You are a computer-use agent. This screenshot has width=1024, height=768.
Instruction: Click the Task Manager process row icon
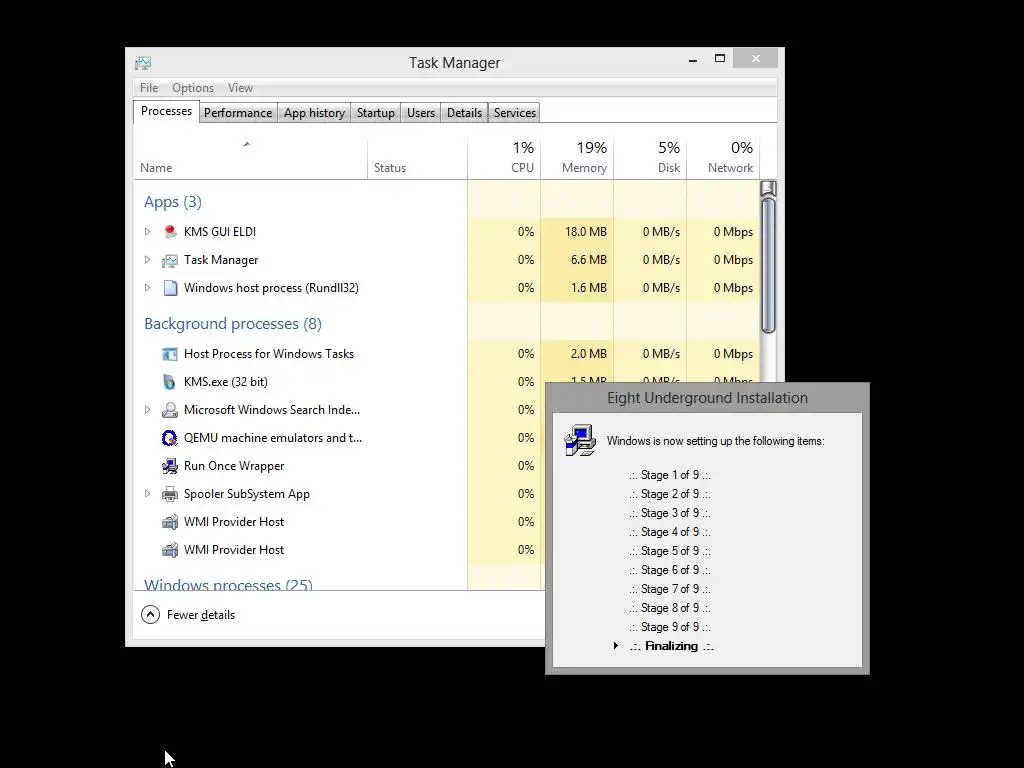[x=170, y=260]
